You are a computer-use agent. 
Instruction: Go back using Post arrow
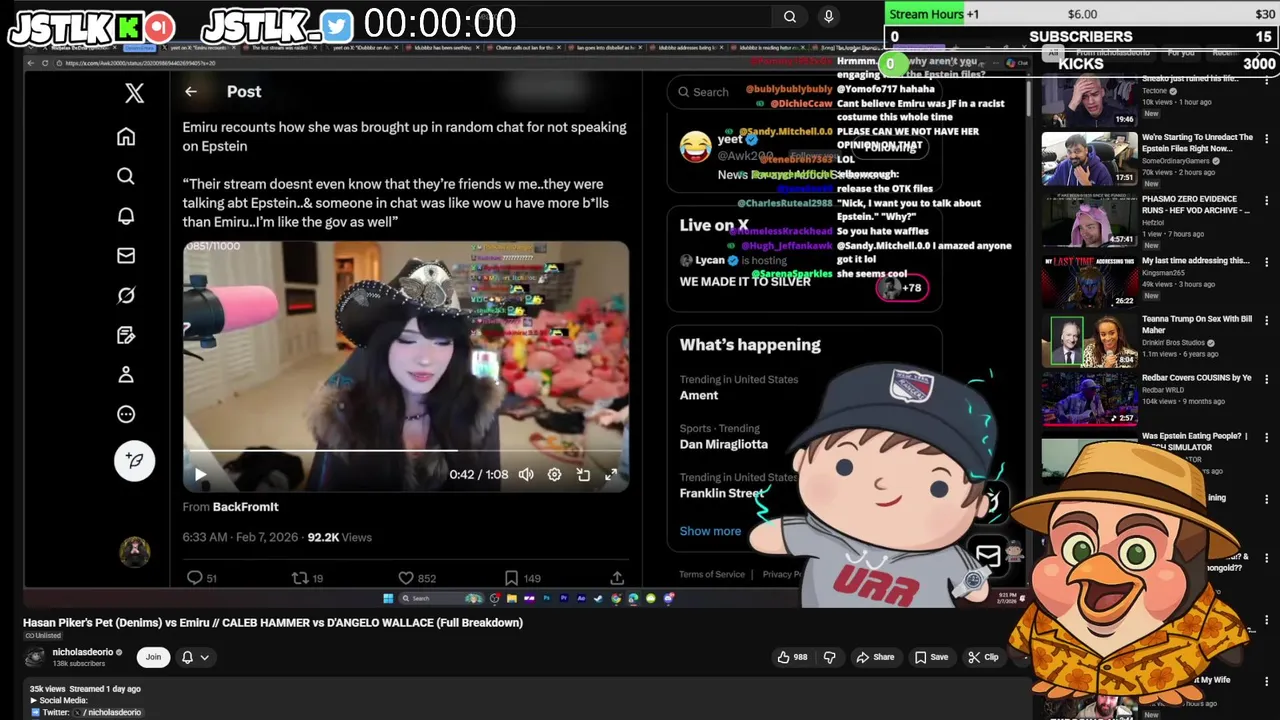tap(191, 92)
